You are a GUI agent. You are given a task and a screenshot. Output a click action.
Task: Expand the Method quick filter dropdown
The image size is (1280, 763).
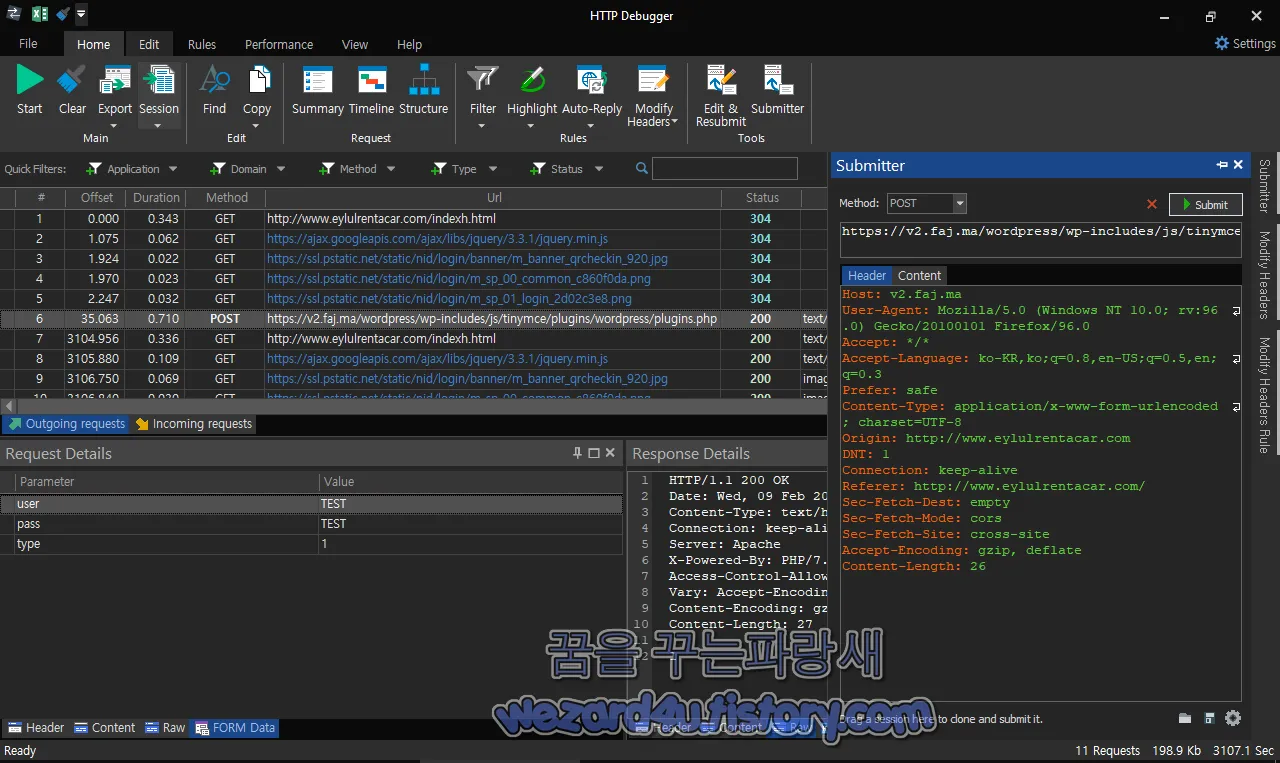(x=391, y=169)
